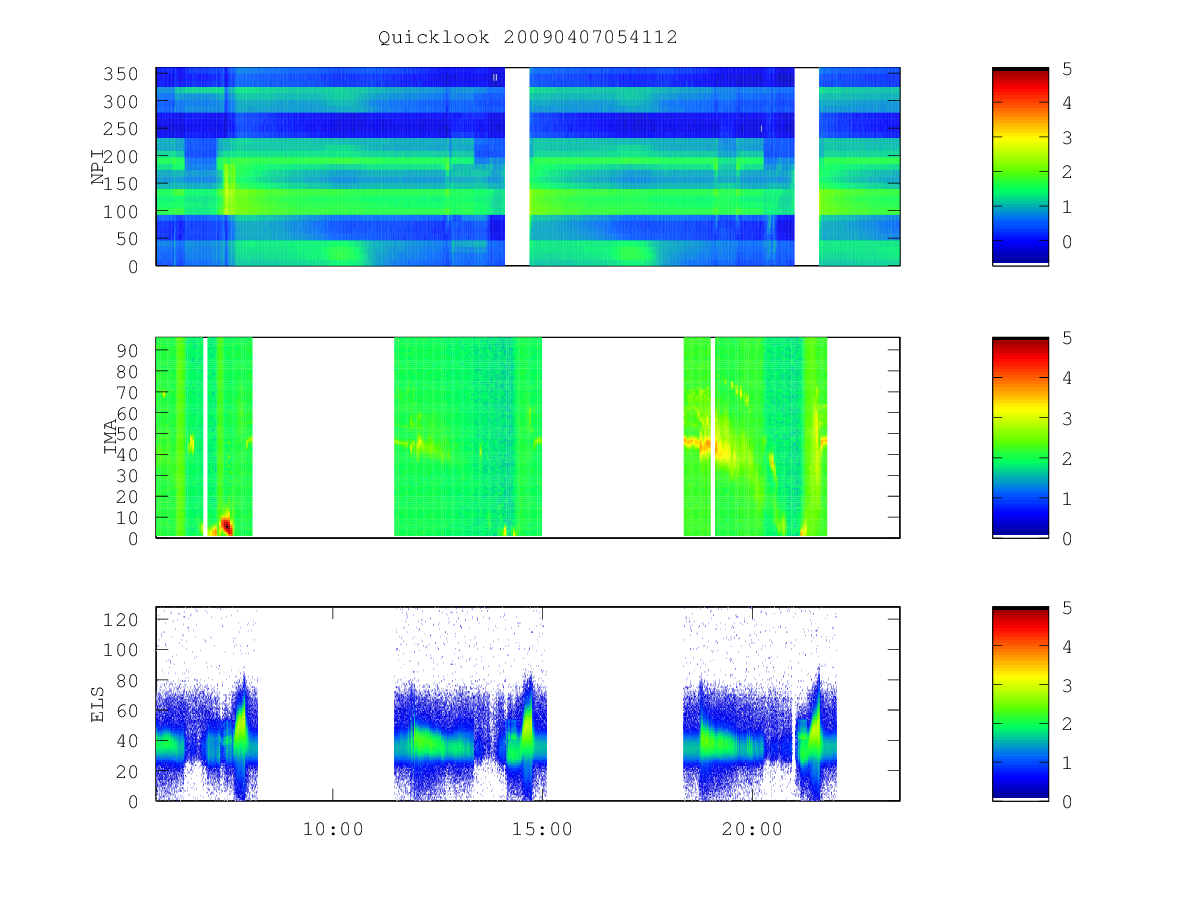Click the 5 label on IMA colorbar
Screen dimensions: 1200x900
click(1067, 338)
